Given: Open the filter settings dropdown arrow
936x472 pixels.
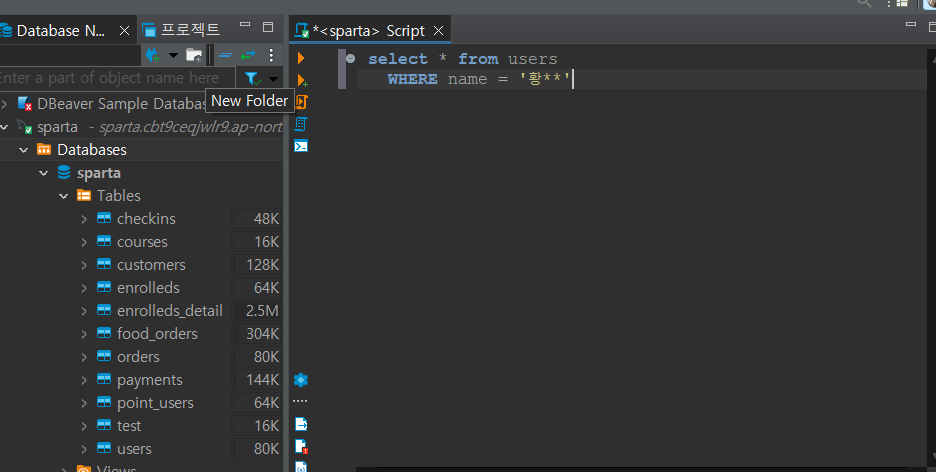Looking at the screenshot, I should coord(273,79).
